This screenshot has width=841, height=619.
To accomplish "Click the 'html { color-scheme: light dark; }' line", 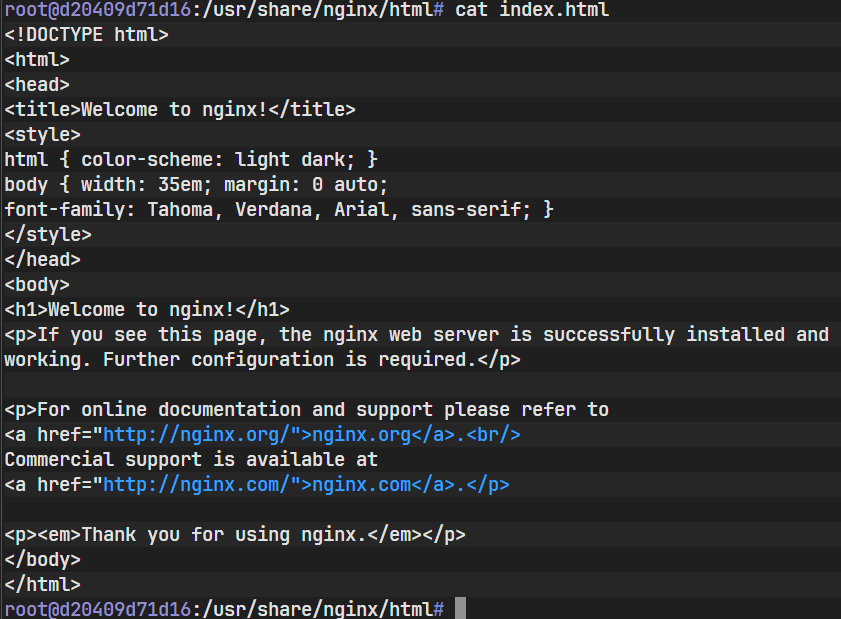I will [191, 159].
